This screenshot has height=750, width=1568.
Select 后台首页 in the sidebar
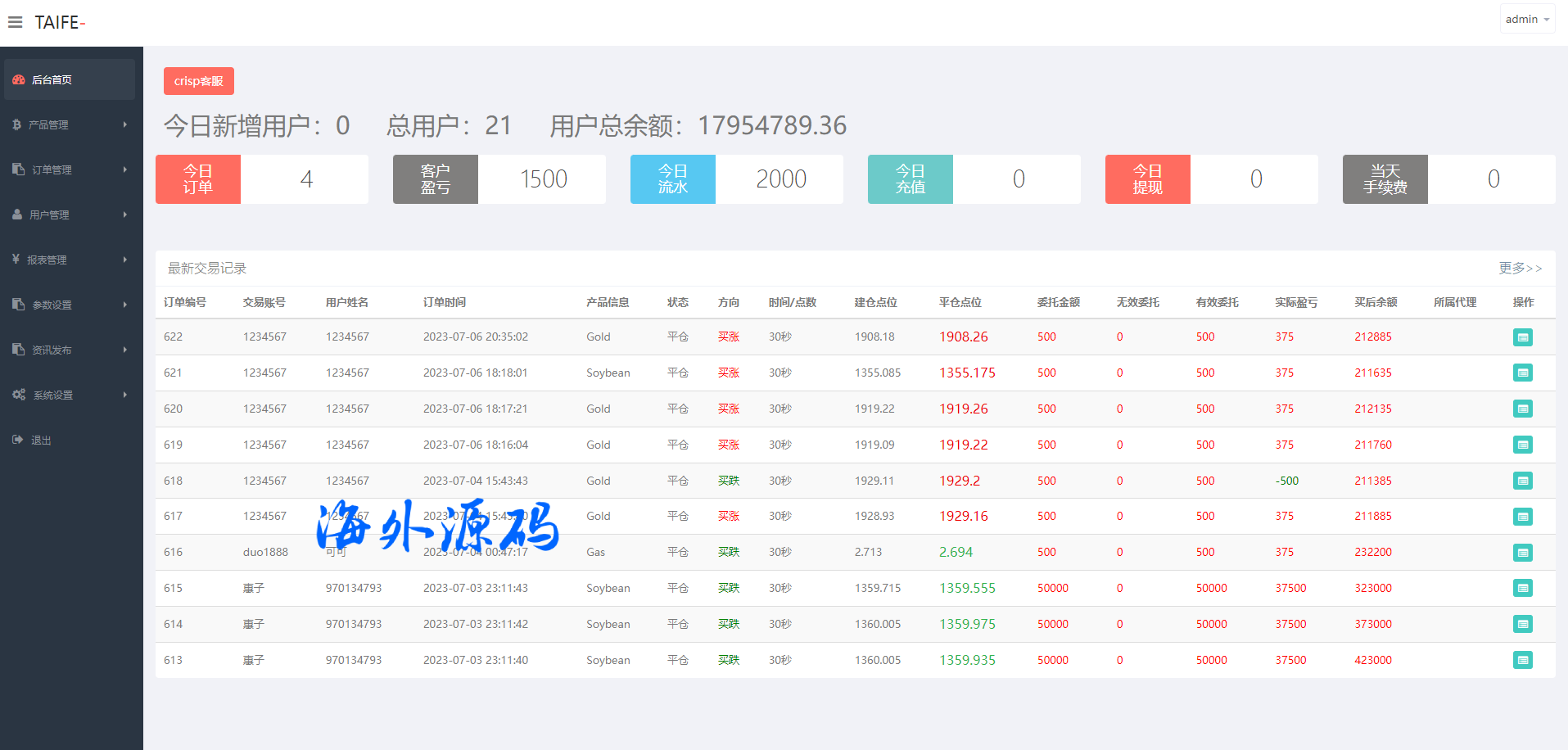(52, 79)
